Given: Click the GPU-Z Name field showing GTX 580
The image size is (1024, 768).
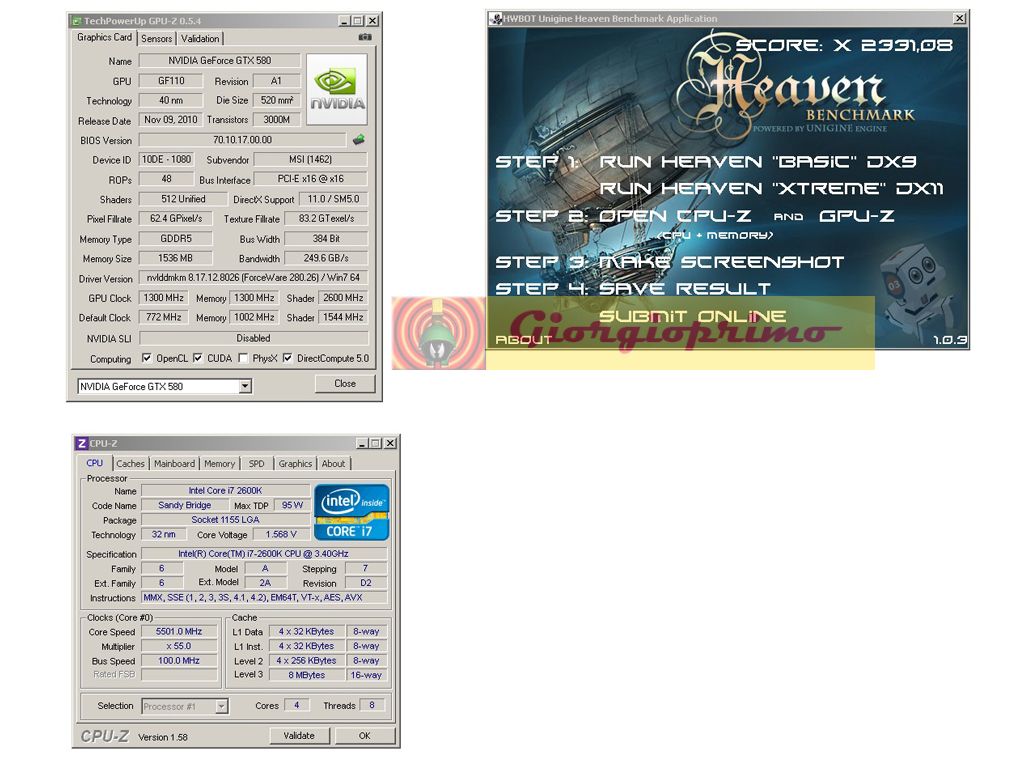Looking at the screenshot, I should tap(219, 61).
